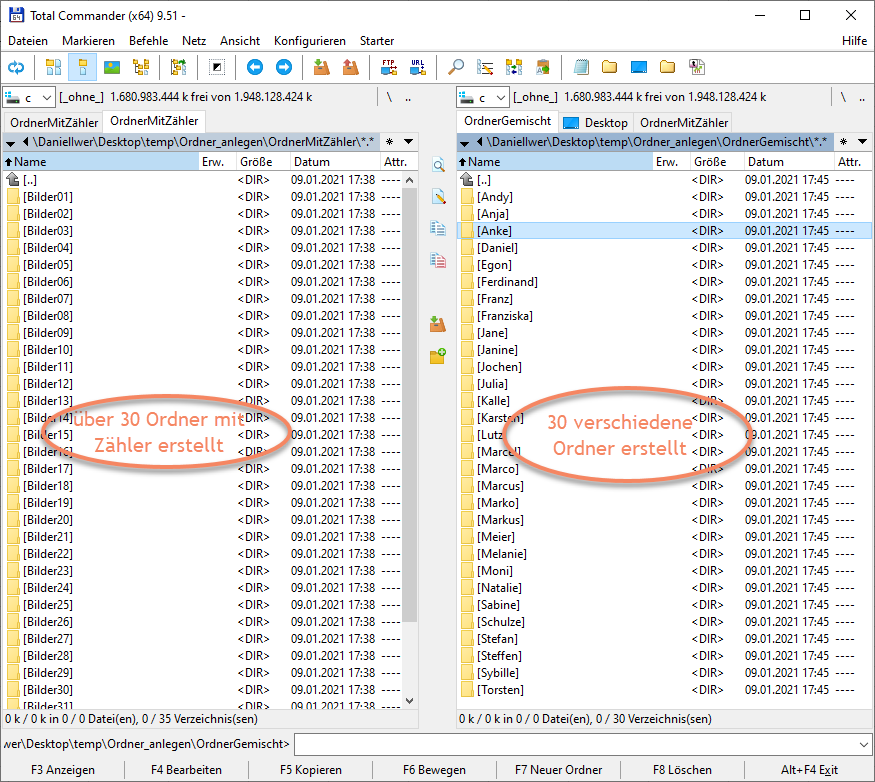Click the move files icon in middle bar
This screenshot has width=875, height=782.
438,260
